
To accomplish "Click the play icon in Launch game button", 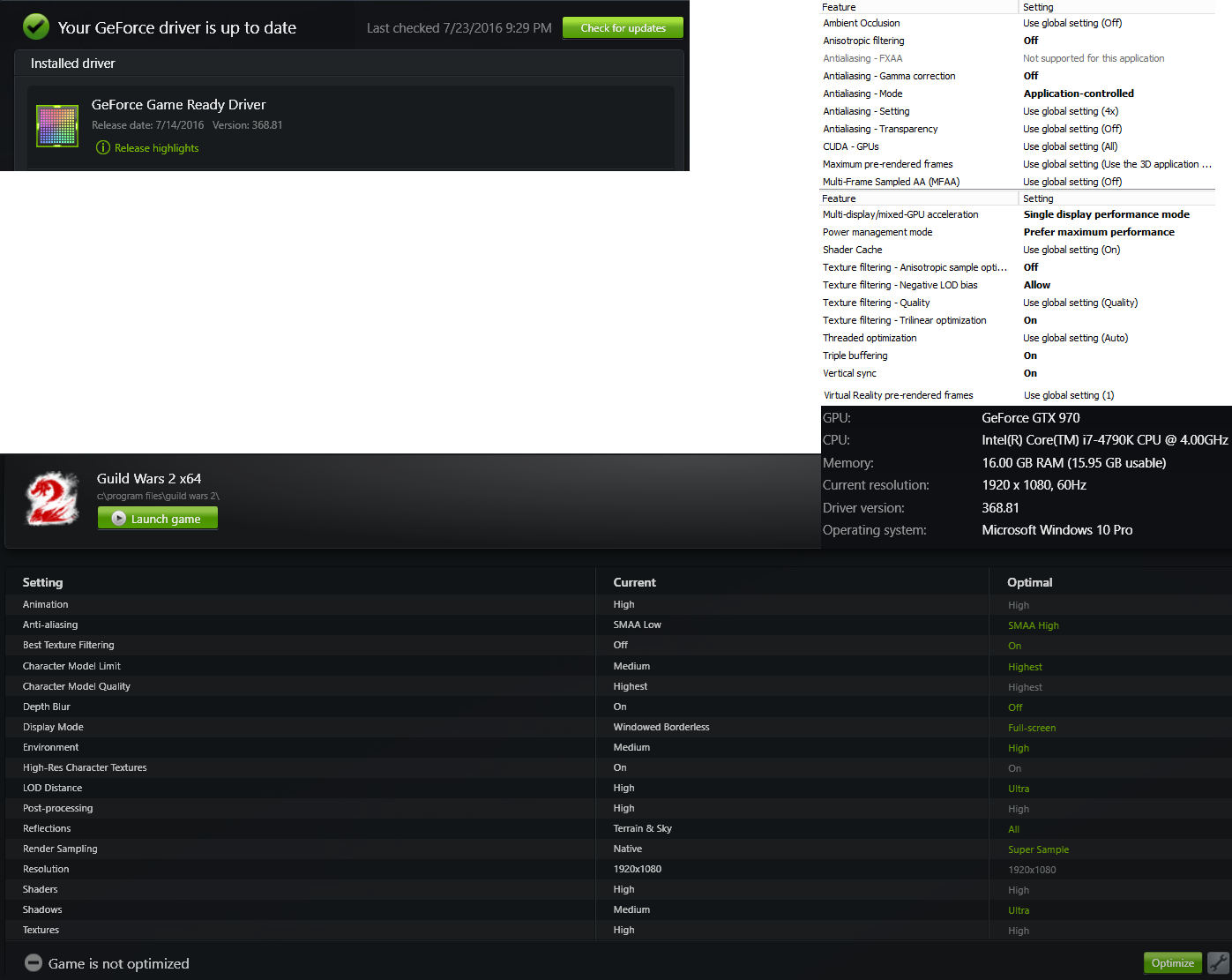I will point(119,519).
